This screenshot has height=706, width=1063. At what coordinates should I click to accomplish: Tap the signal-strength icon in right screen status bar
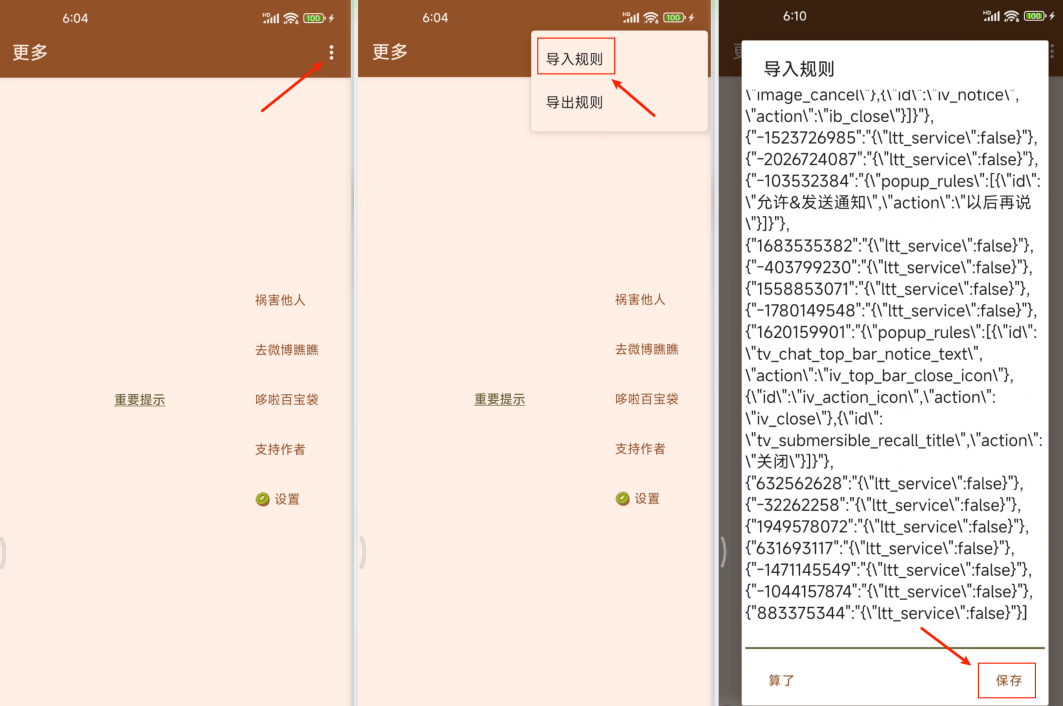(x=991, y=17)
